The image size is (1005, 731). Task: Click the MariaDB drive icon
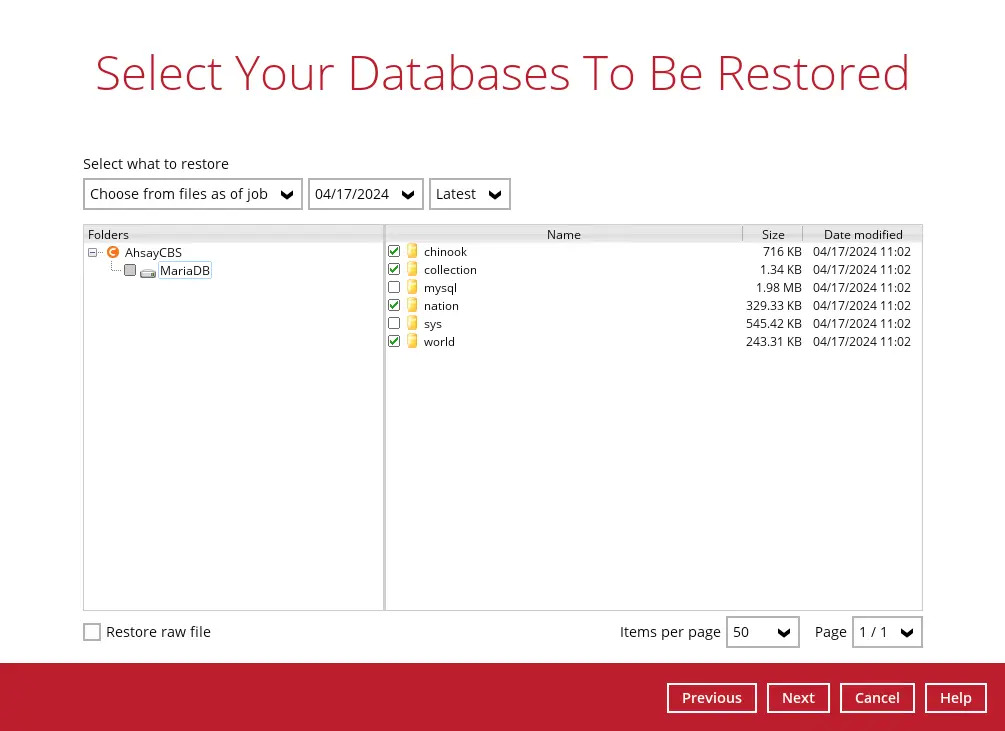(x=148, y=271)
